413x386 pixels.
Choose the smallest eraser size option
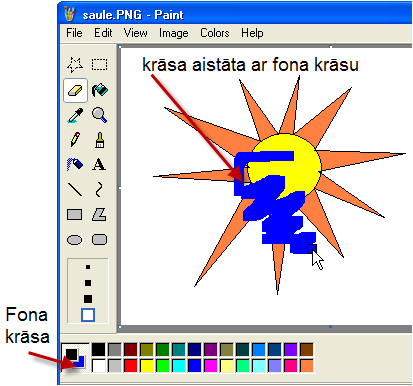(88, 267)
